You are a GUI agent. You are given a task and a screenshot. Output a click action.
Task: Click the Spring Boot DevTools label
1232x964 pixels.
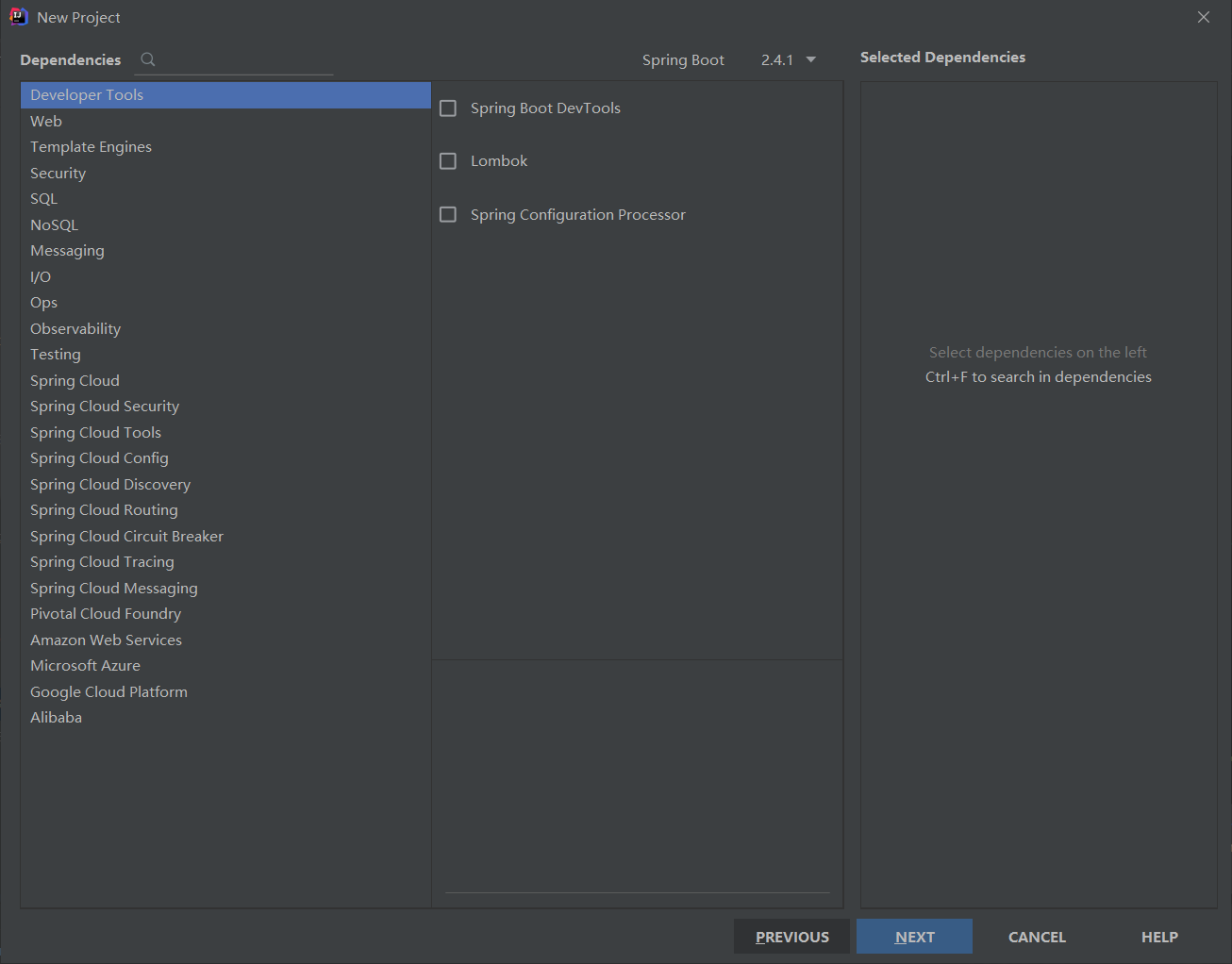545,108
